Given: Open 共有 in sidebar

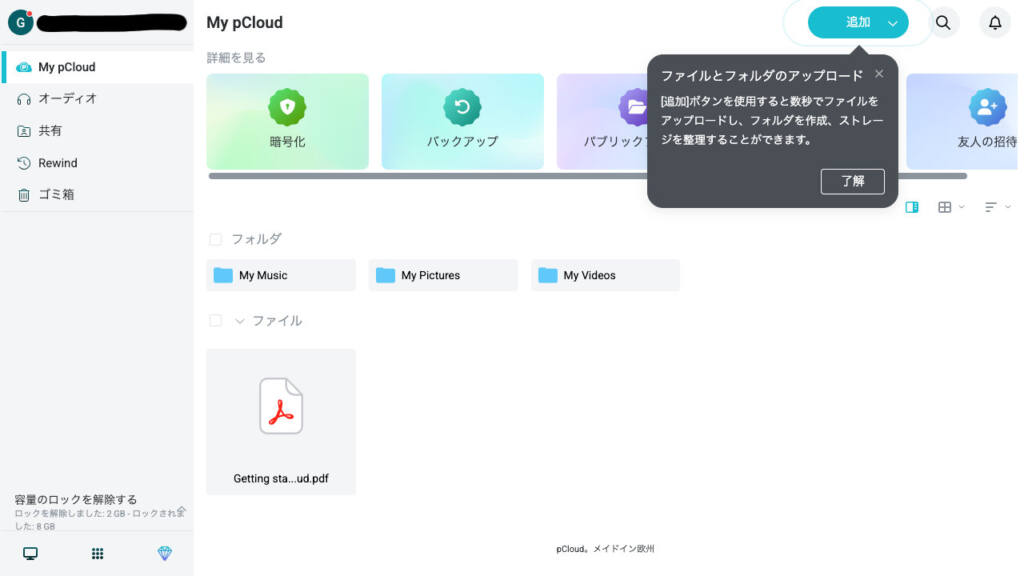Looking at the screenshot, I should [97, 131].
